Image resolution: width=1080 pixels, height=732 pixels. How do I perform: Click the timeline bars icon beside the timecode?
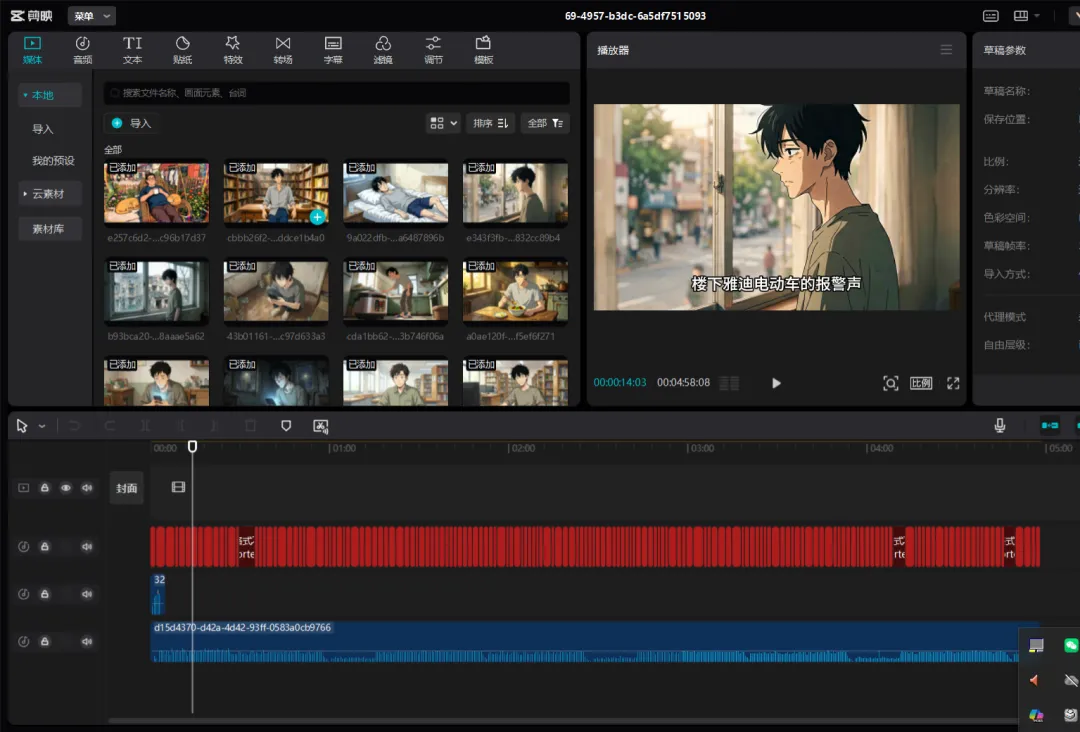pyautogui.click(x=729, y=383)
